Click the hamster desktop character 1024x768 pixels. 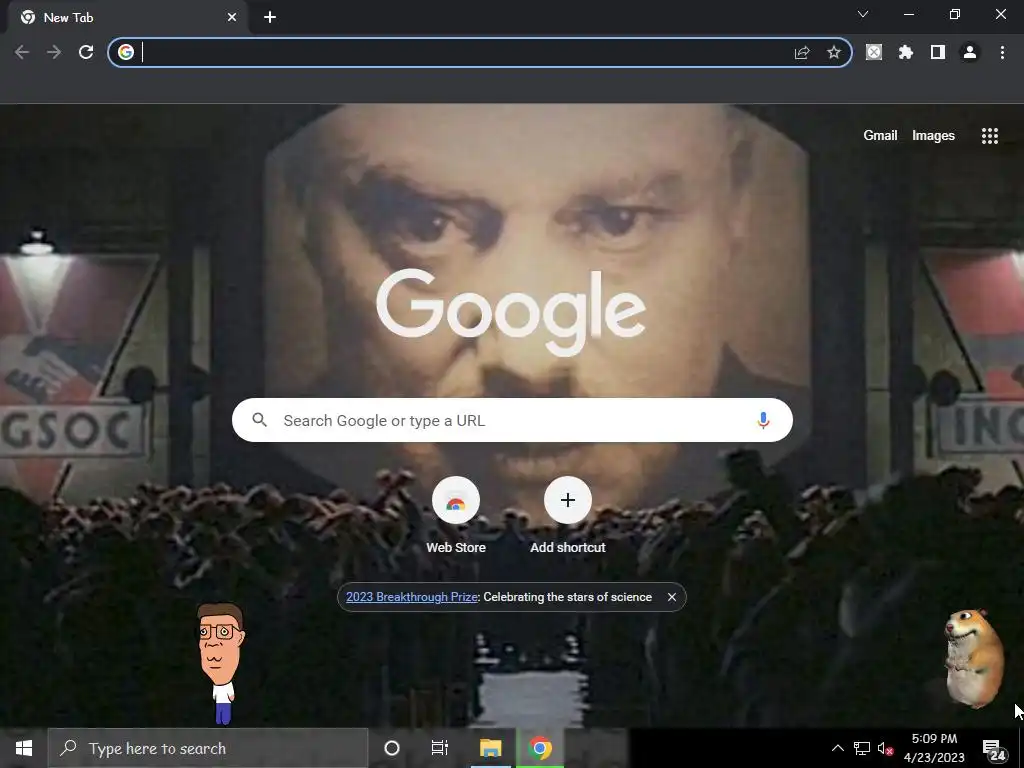pyautogui.click(x=974, y=658)
